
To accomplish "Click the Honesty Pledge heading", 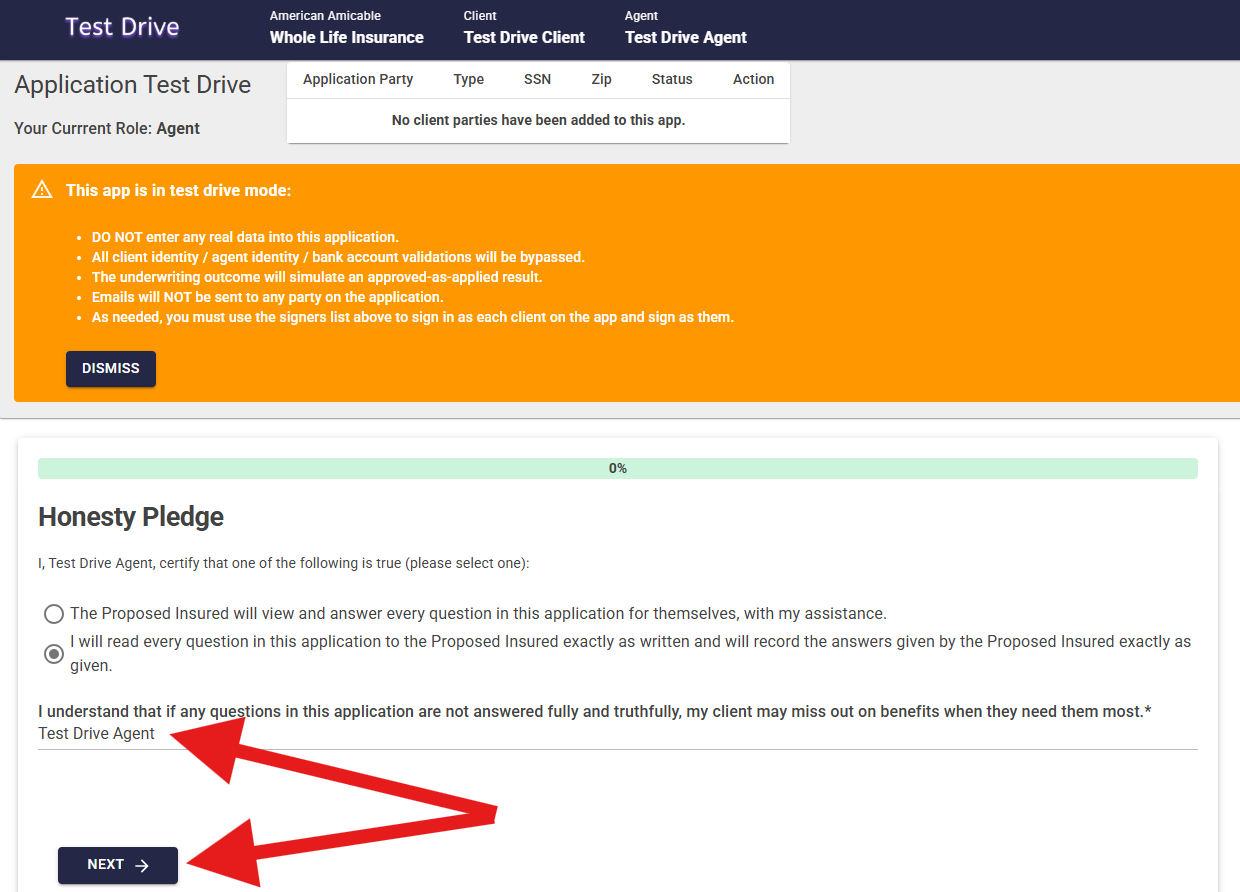I will [131, 517].
